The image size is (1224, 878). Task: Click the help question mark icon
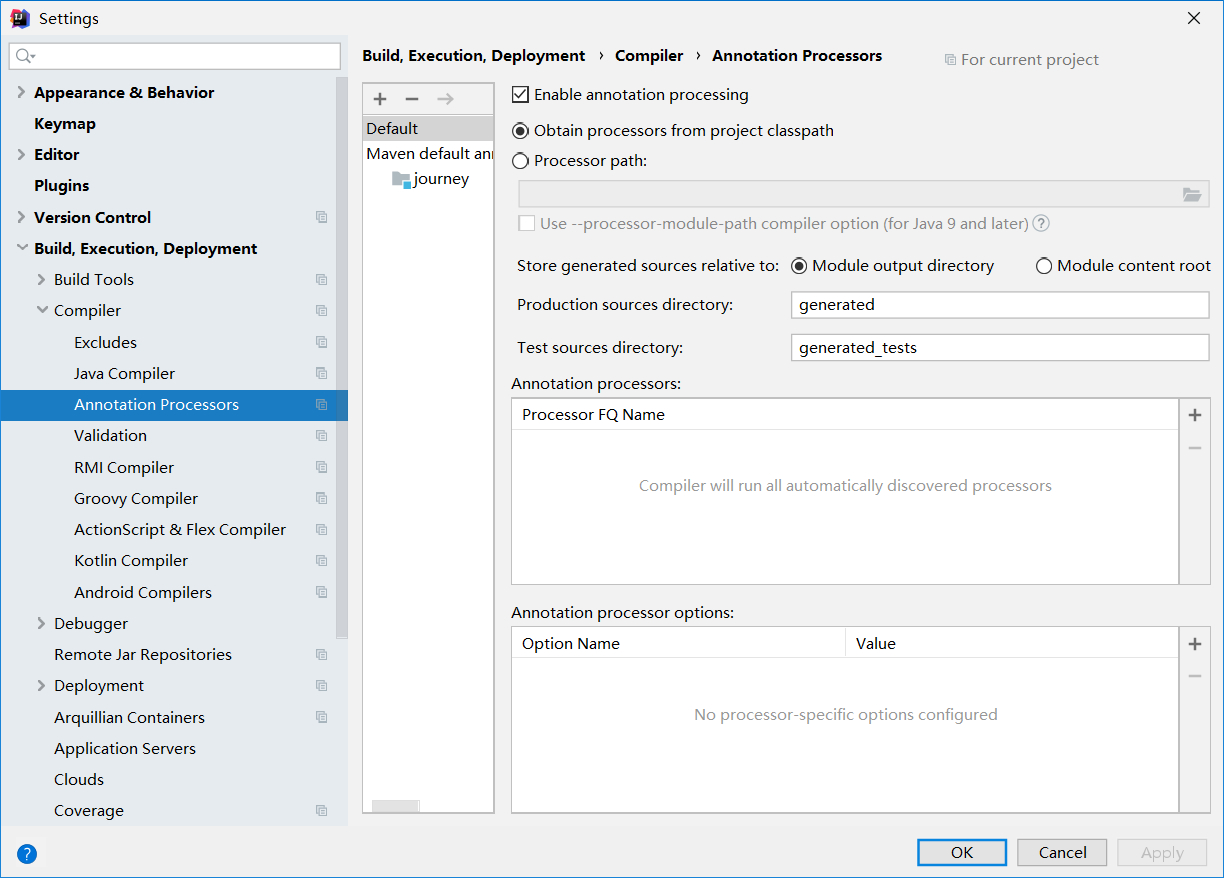27,853
